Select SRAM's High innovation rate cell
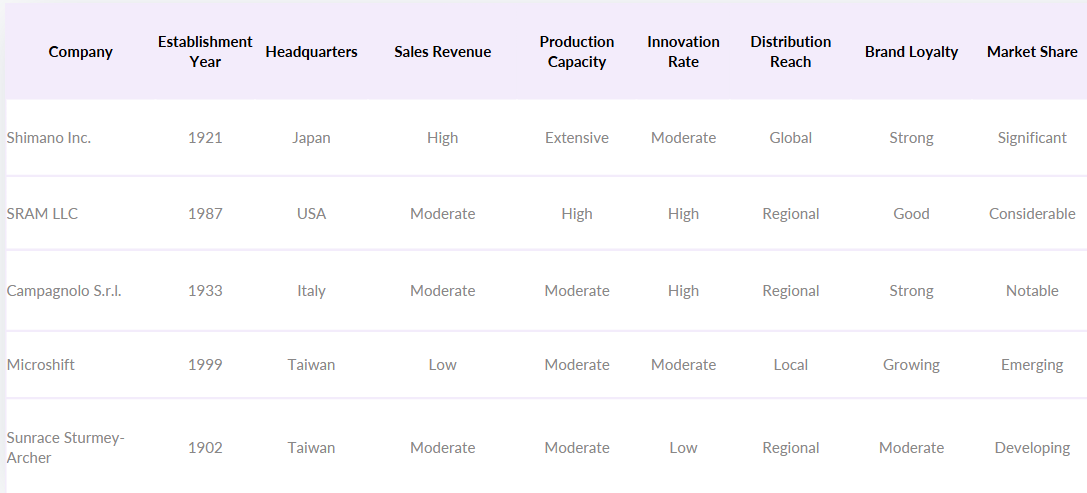This screenshot has width=1087, height=493. point(684,214)
